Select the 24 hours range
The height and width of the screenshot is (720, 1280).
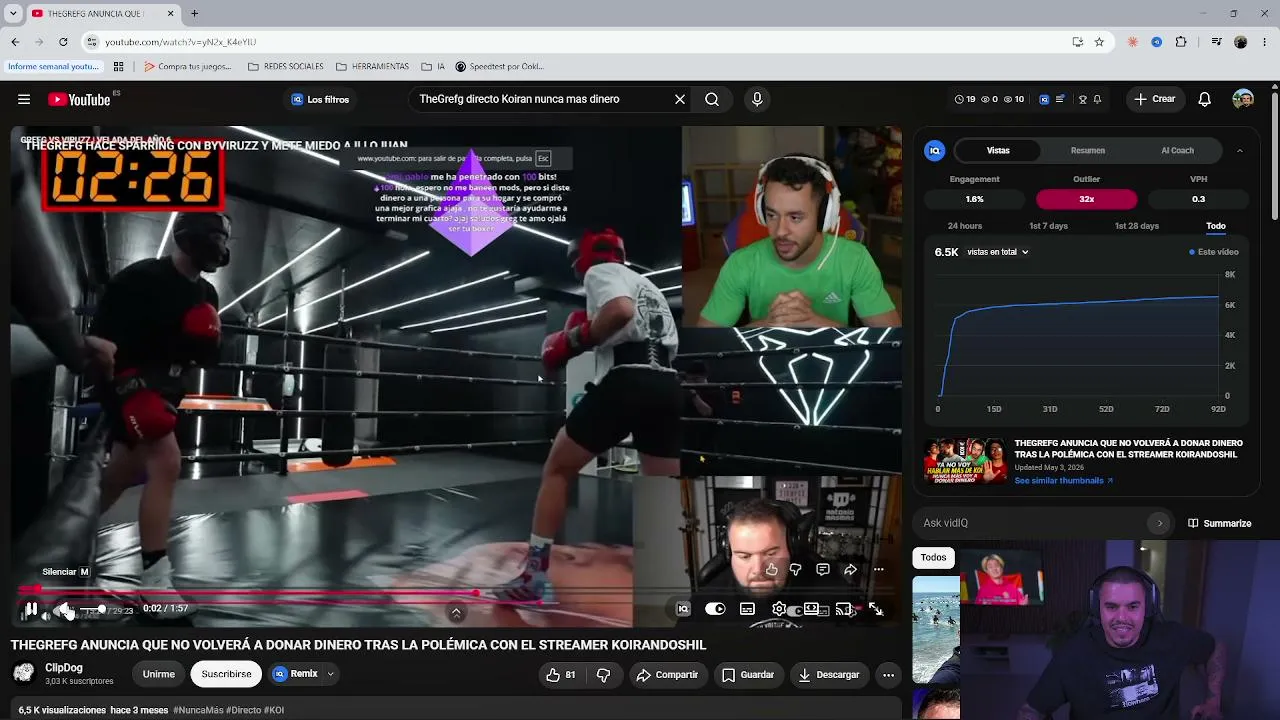coord(965,226)
